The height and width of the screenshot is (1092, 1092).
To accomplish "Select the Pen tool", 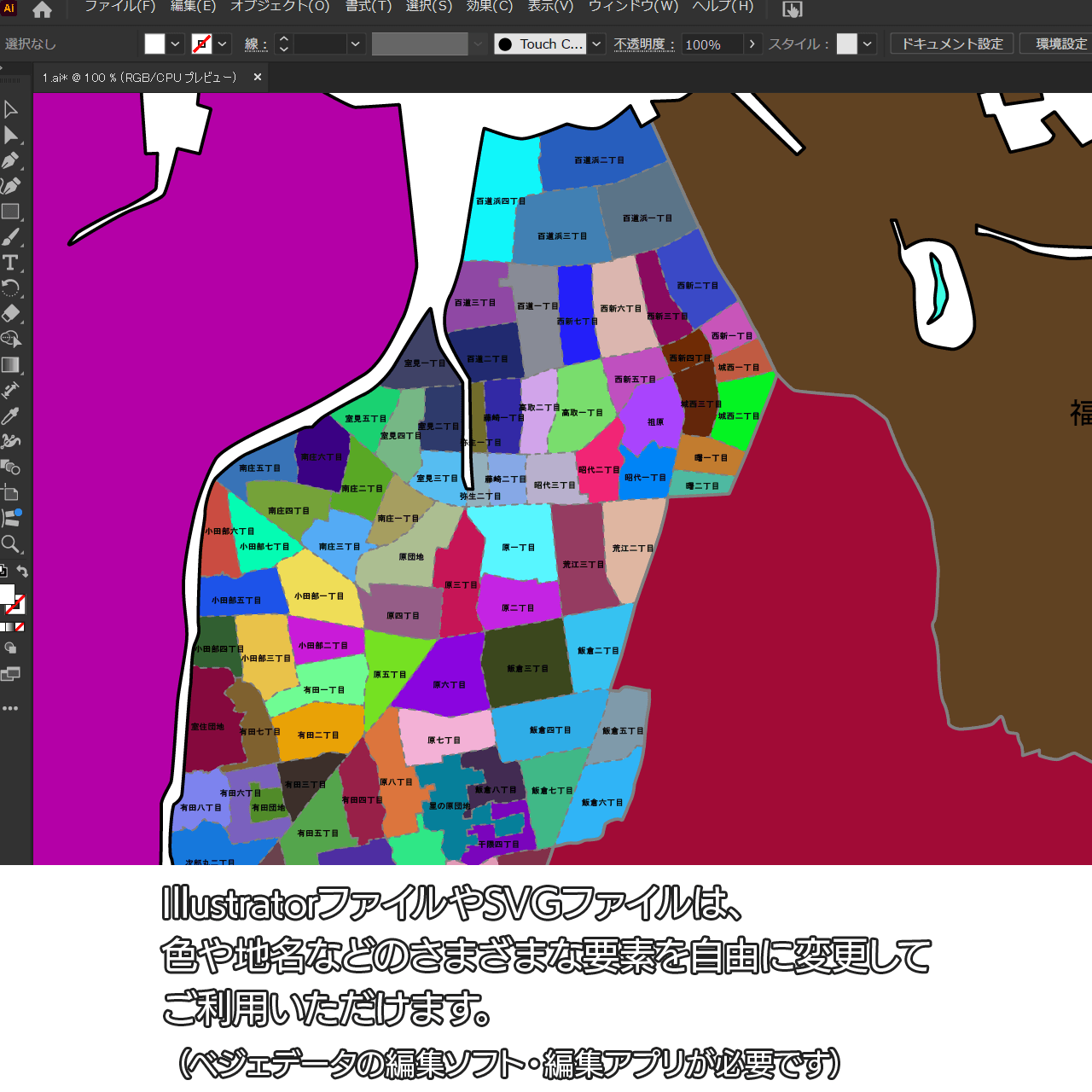I will pos(10,160).
